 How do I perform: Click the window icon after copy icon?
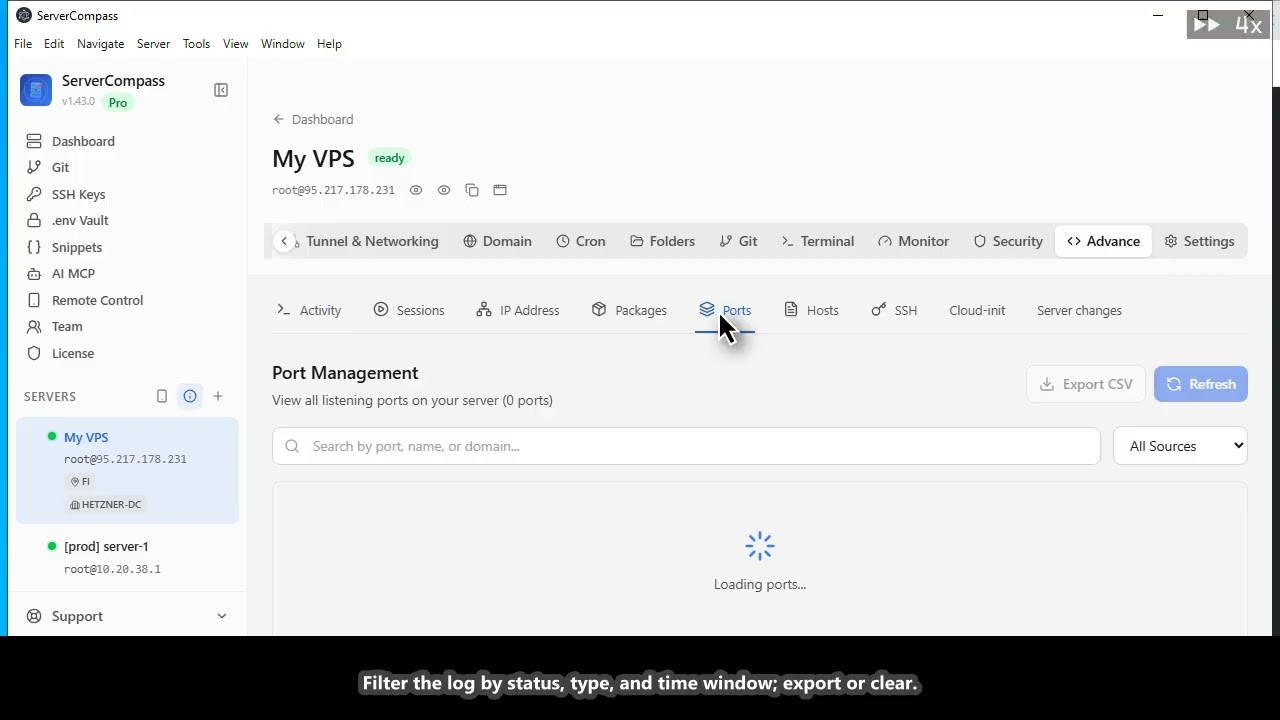(x=500, y=190)
